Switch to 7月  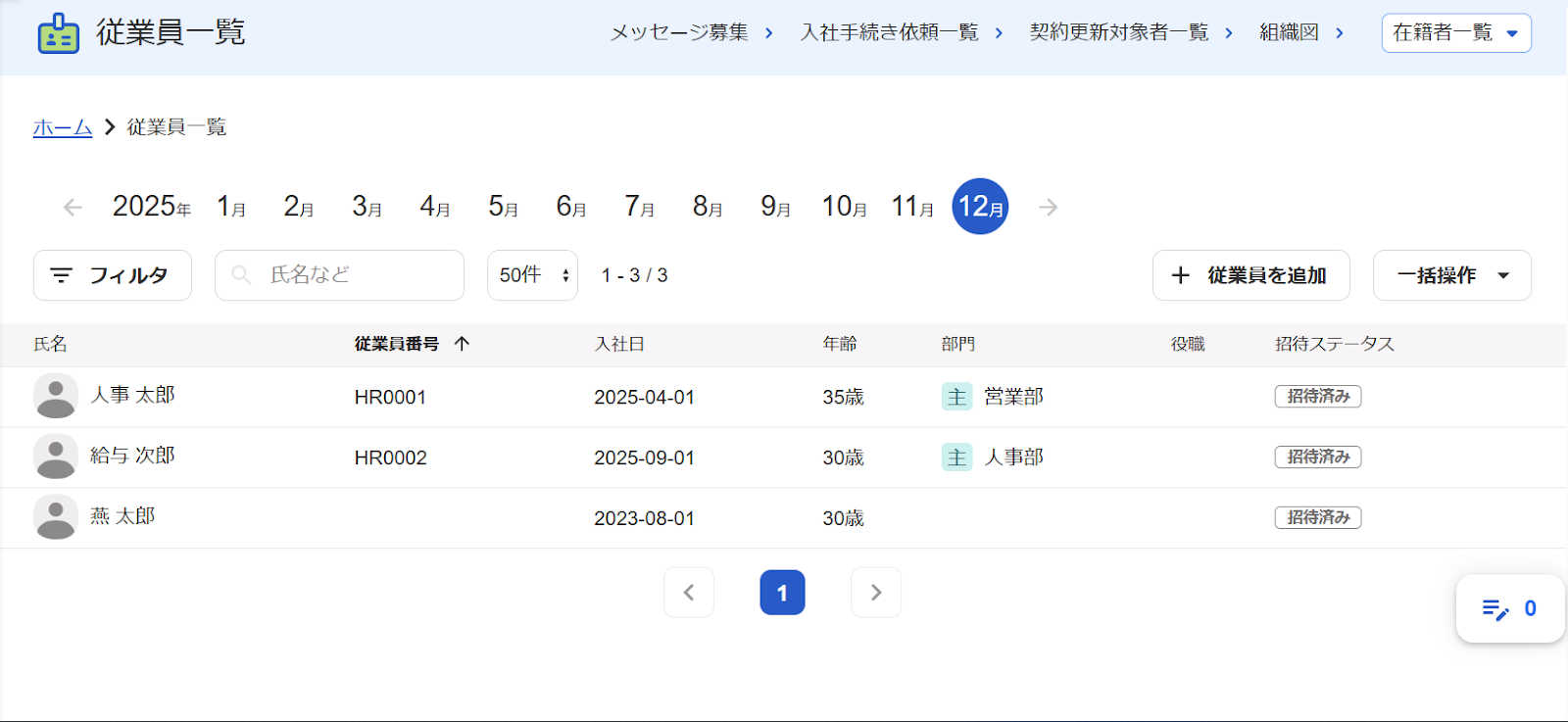[640, 207]
